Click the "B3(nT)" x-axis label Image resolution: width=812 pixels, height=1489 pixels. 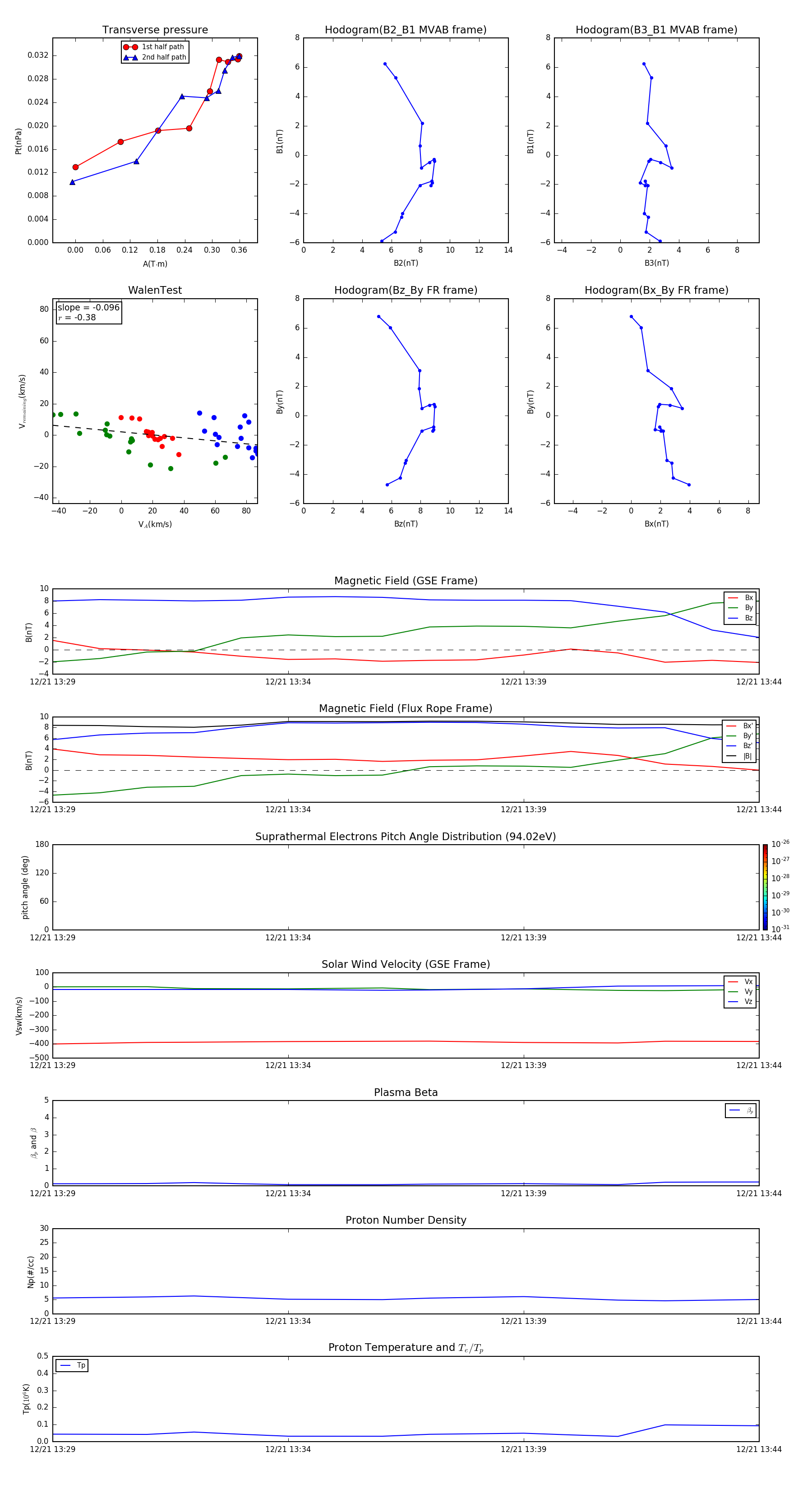pos(656,263)
